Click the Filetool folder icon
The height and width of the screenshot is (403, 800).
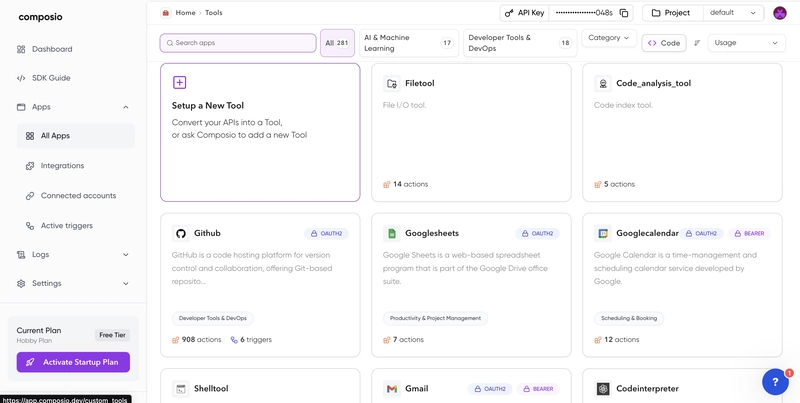(x=391, y=83)
